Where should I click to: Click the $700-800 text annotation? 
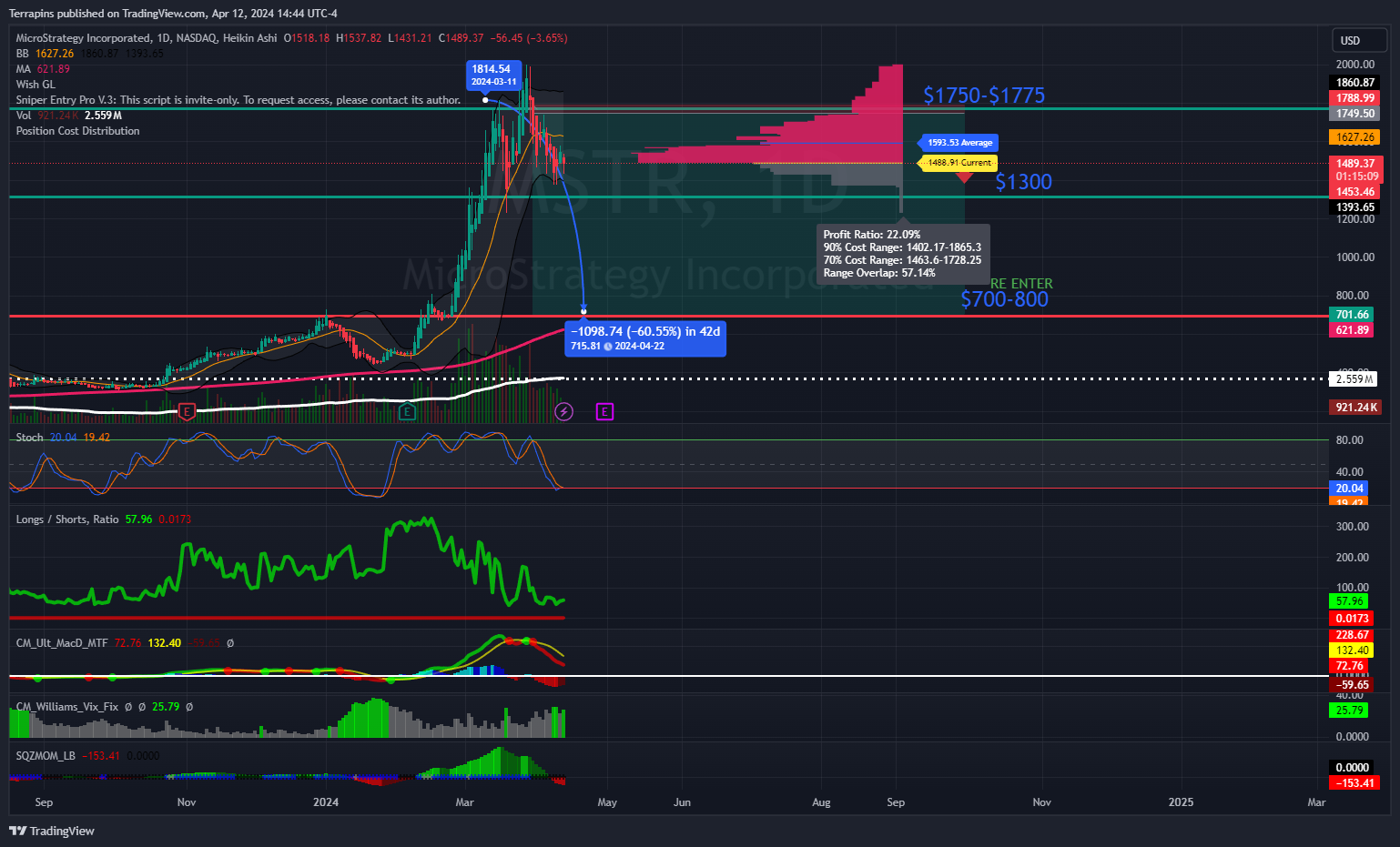1005,299
